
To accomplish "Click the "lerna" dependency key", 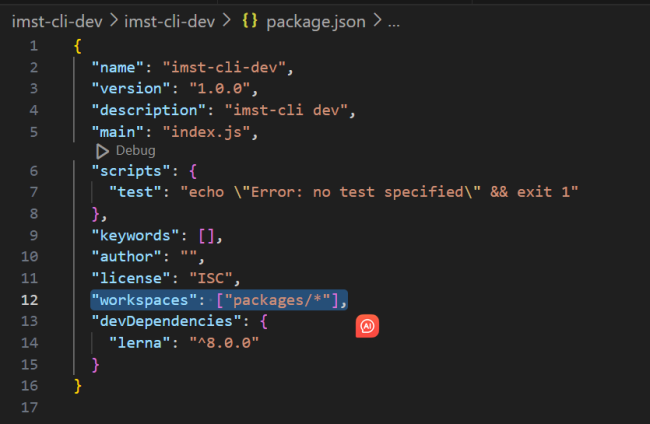I will tap(140, 343).
